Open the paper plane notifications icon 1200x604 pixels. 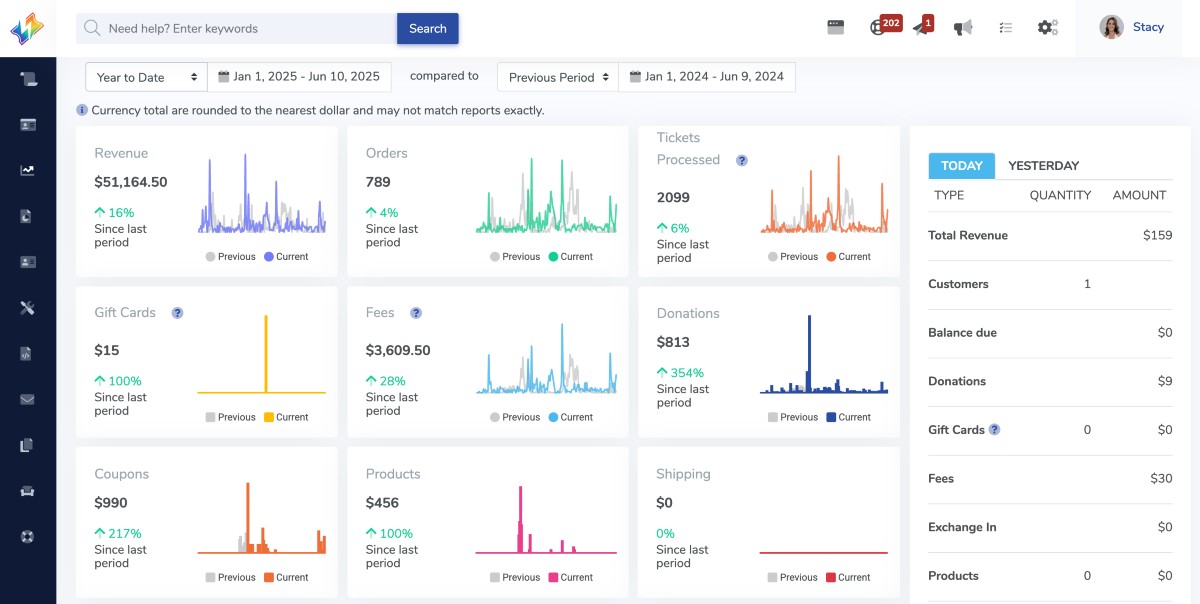[x=921, y=28]
